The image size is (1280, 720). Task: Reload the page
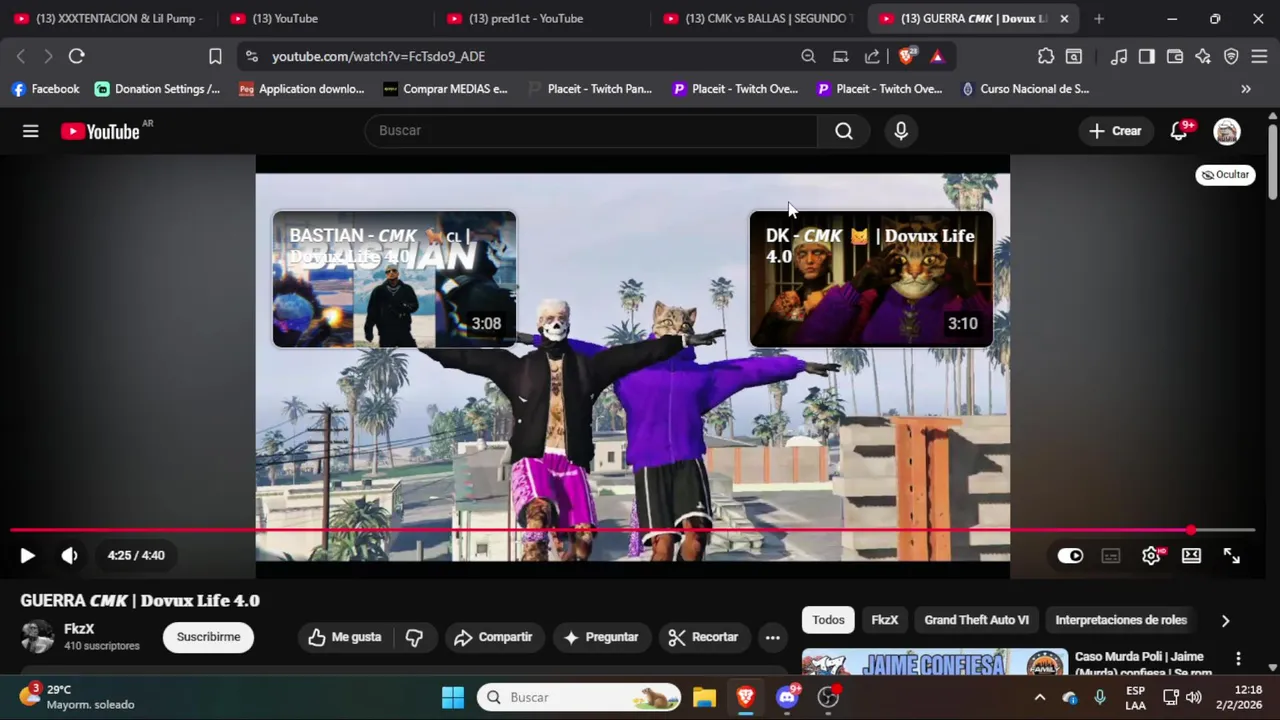click(x=76, y=57)
